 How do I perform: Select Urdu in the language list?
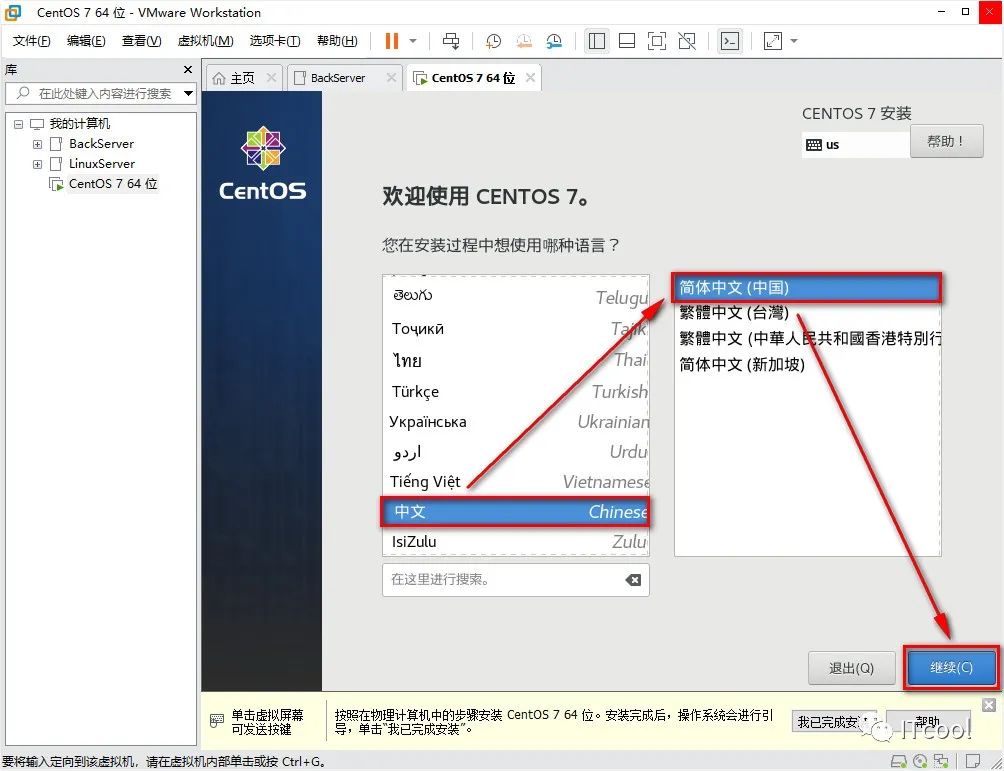click(x=516, y=452)
